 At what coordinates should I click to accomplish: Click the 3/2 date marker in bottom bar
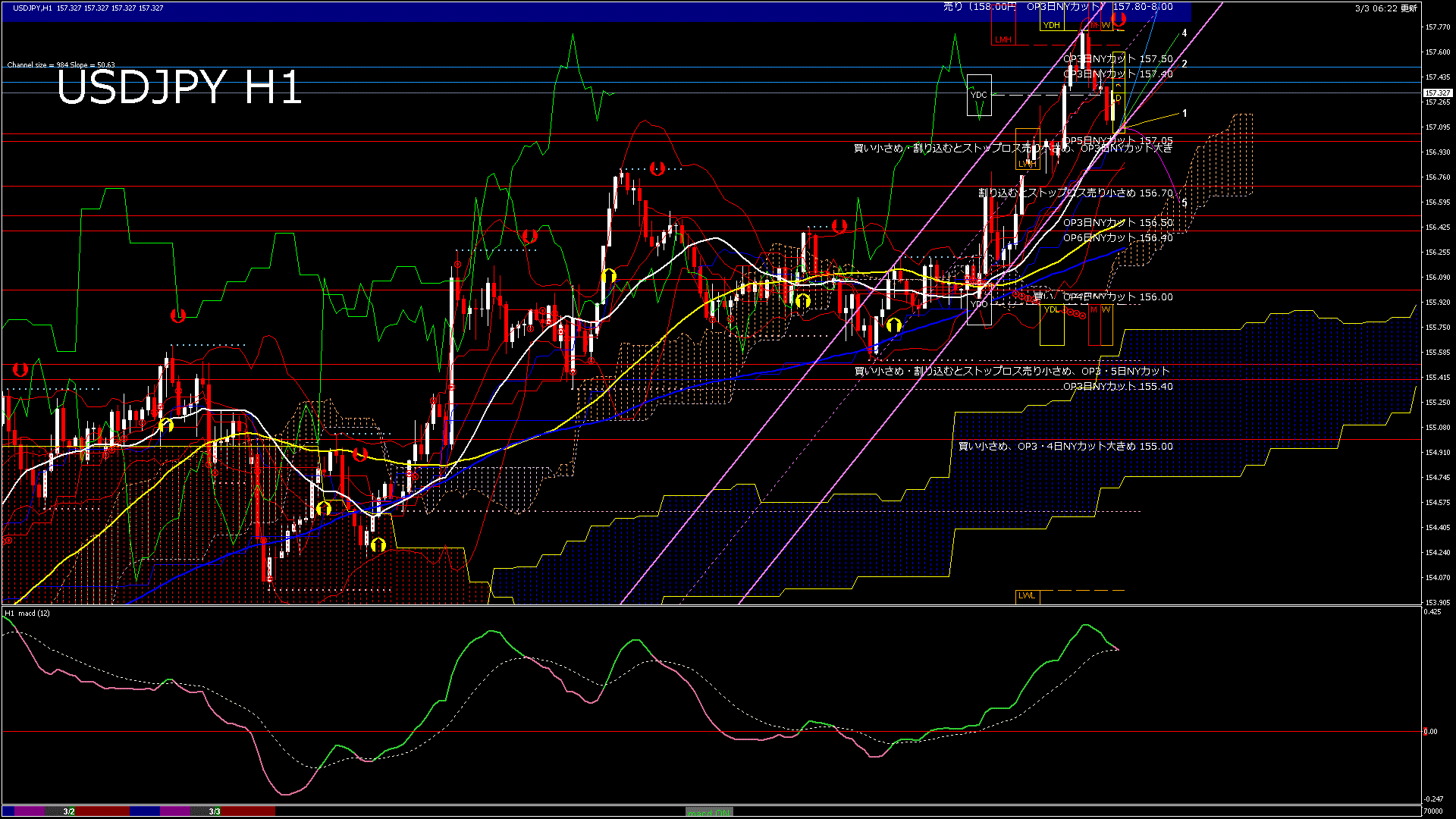pos(69,811)
